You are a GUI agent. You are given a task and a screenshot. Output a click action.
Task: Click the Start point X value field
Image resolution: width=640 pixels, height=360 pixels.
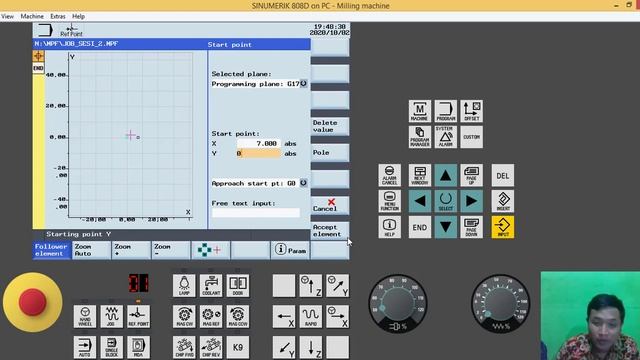(x=259, y=144)
